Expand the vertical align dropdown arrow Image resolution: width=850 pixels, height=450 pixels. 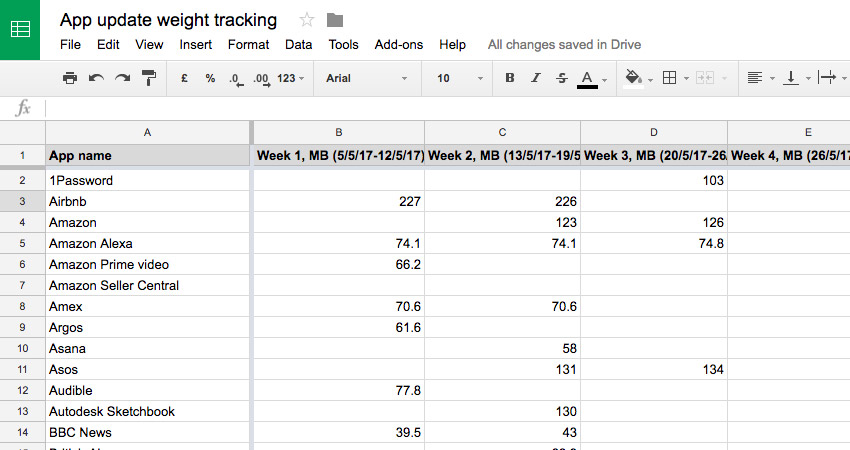[808, 79]
